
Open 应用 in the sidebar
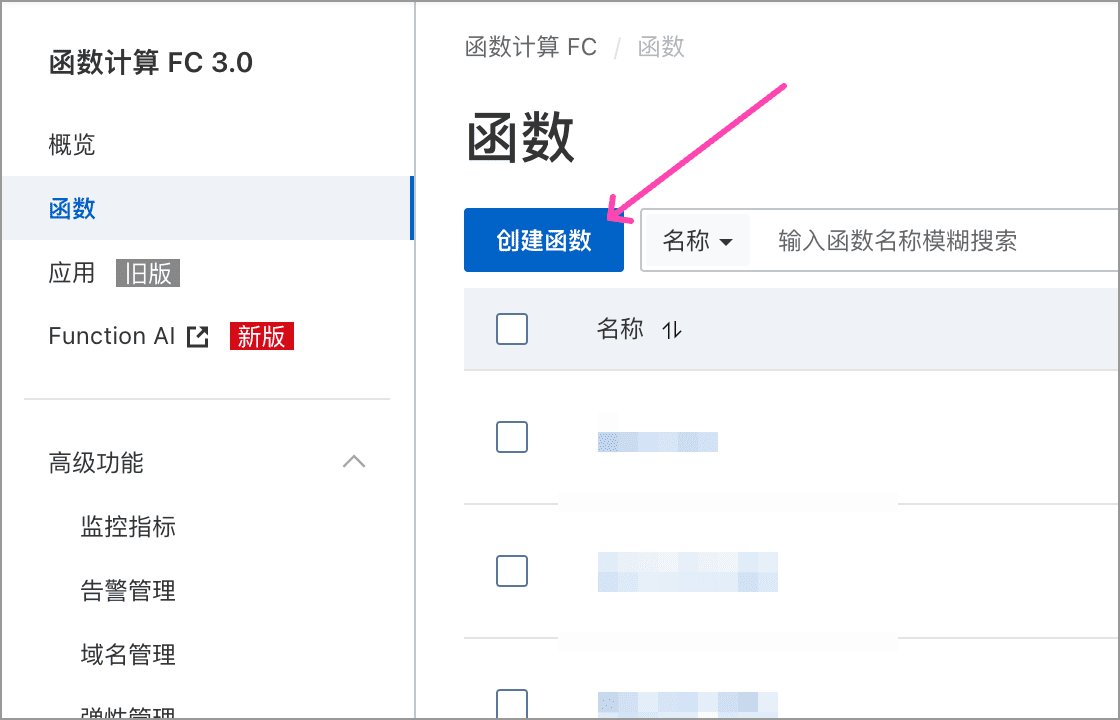tap(71, 273)
